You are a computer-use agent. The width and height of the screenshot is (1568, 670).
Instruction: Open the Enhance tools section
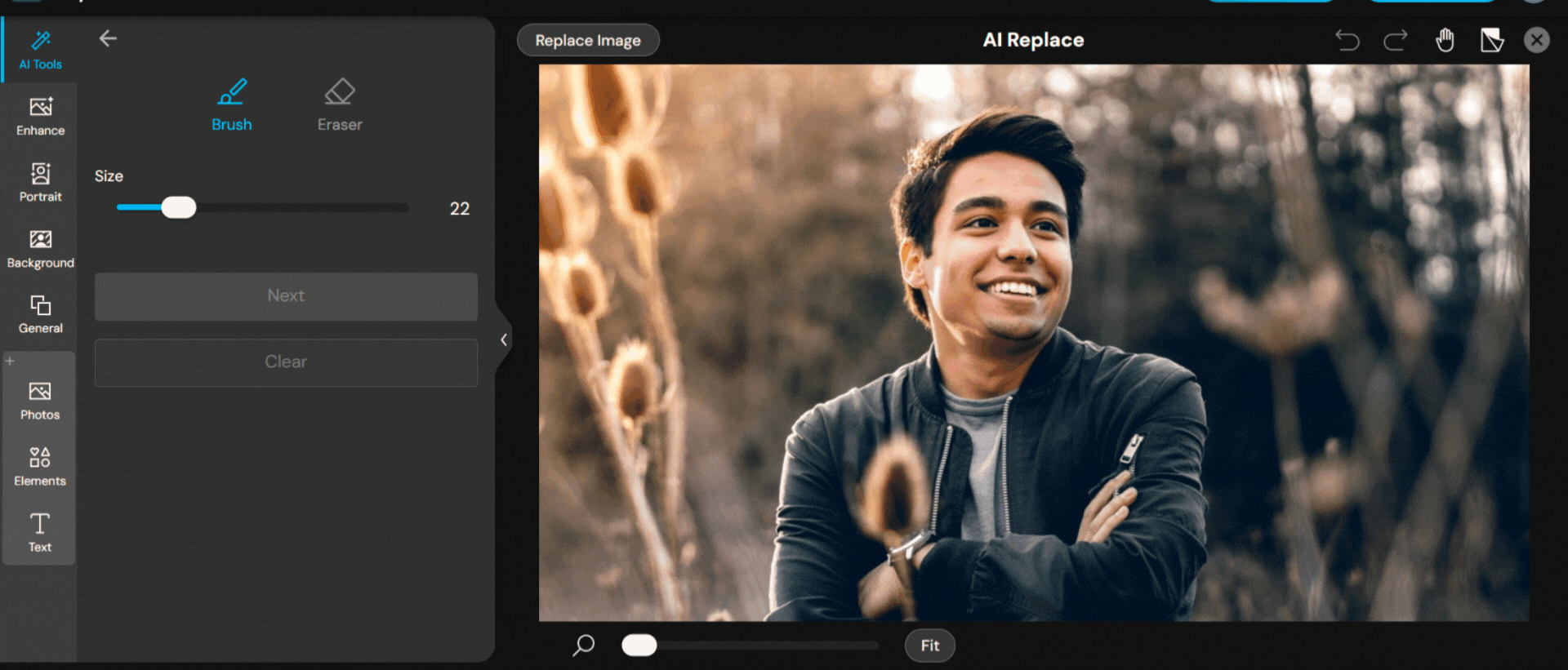point(40,116)
